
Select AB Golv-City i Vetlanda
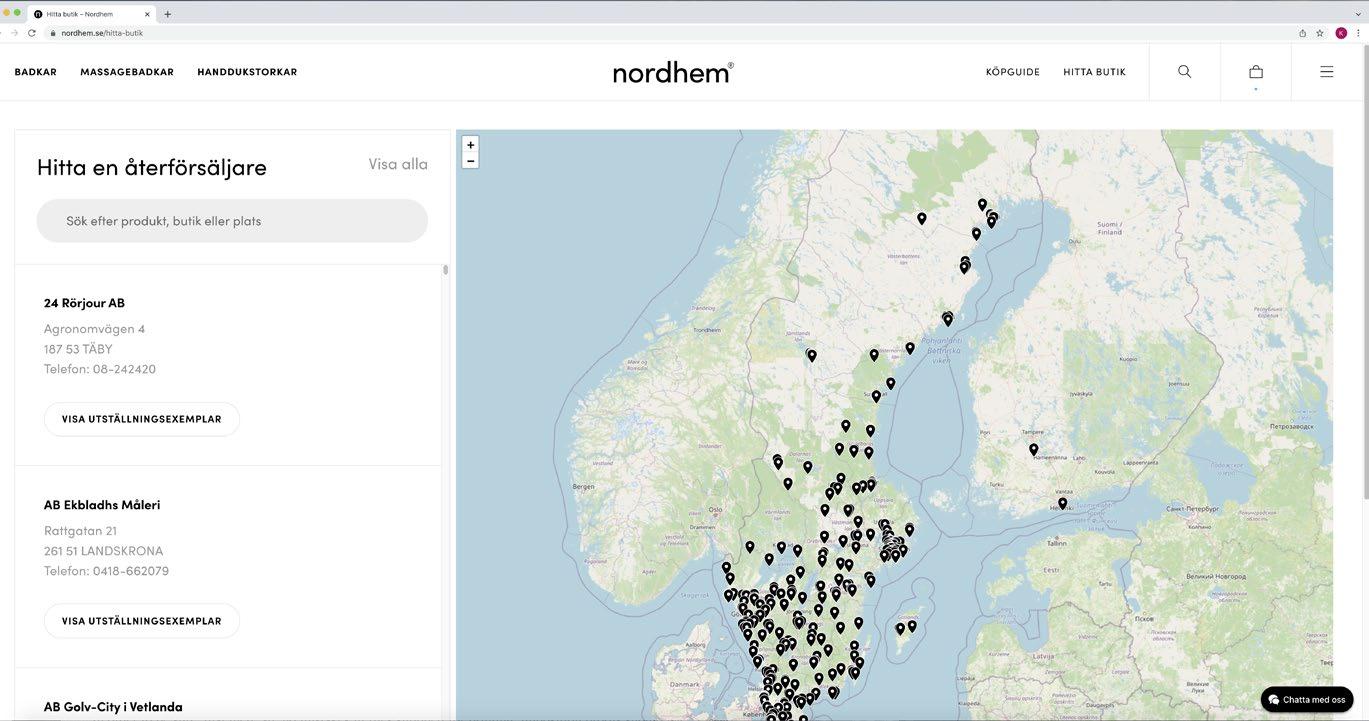pos(113,707)
